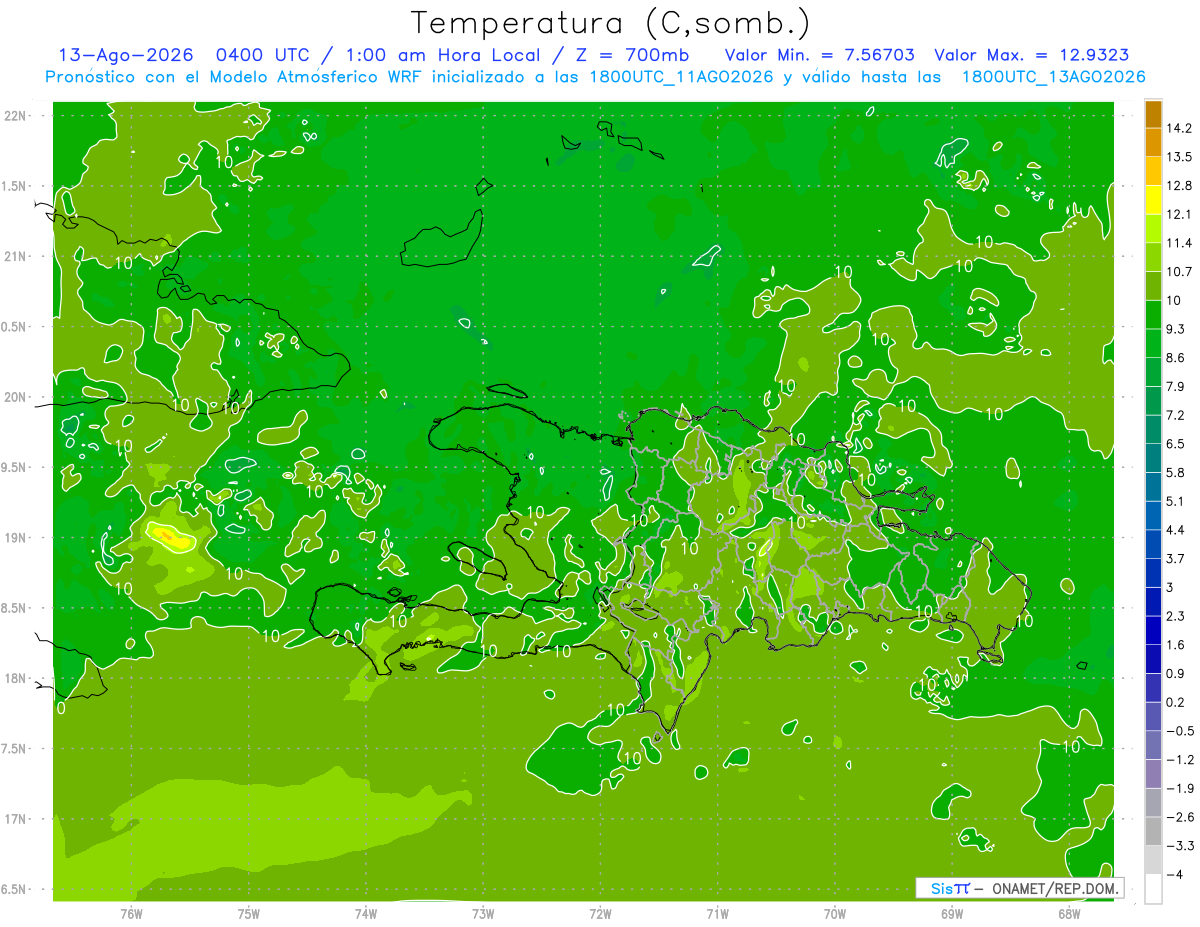
Task: Click the '10.7' colorbar value label
Action: 1179,272
